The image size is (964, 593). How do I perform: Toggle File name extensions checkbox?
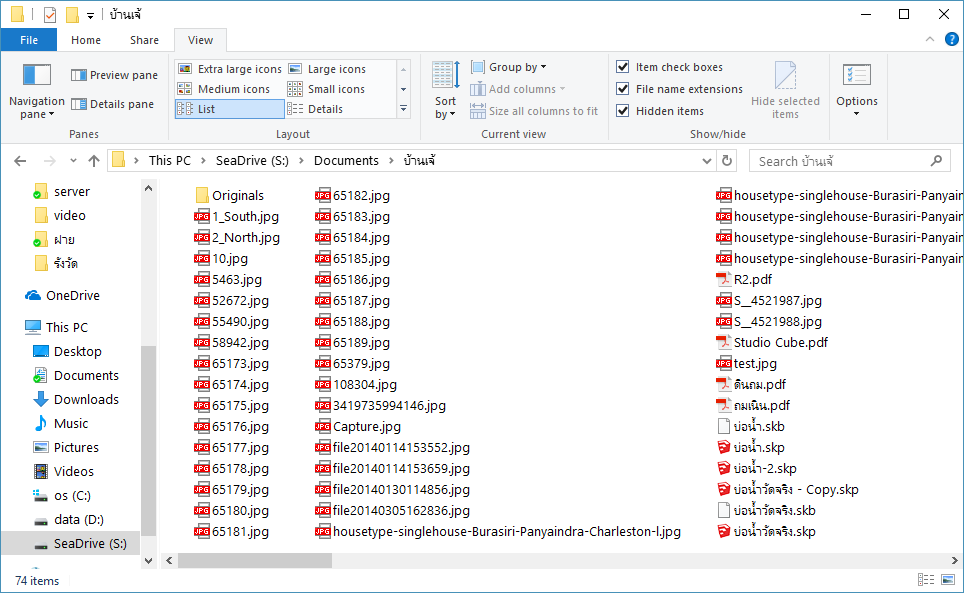pos(623,89)
